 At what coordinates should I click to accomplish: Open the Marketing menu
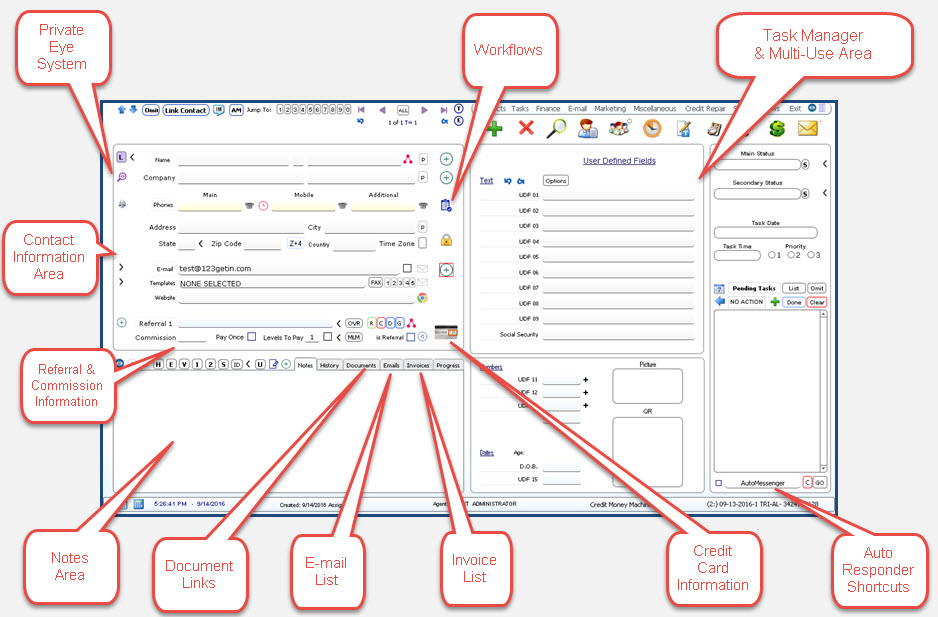tap(610, 108)
